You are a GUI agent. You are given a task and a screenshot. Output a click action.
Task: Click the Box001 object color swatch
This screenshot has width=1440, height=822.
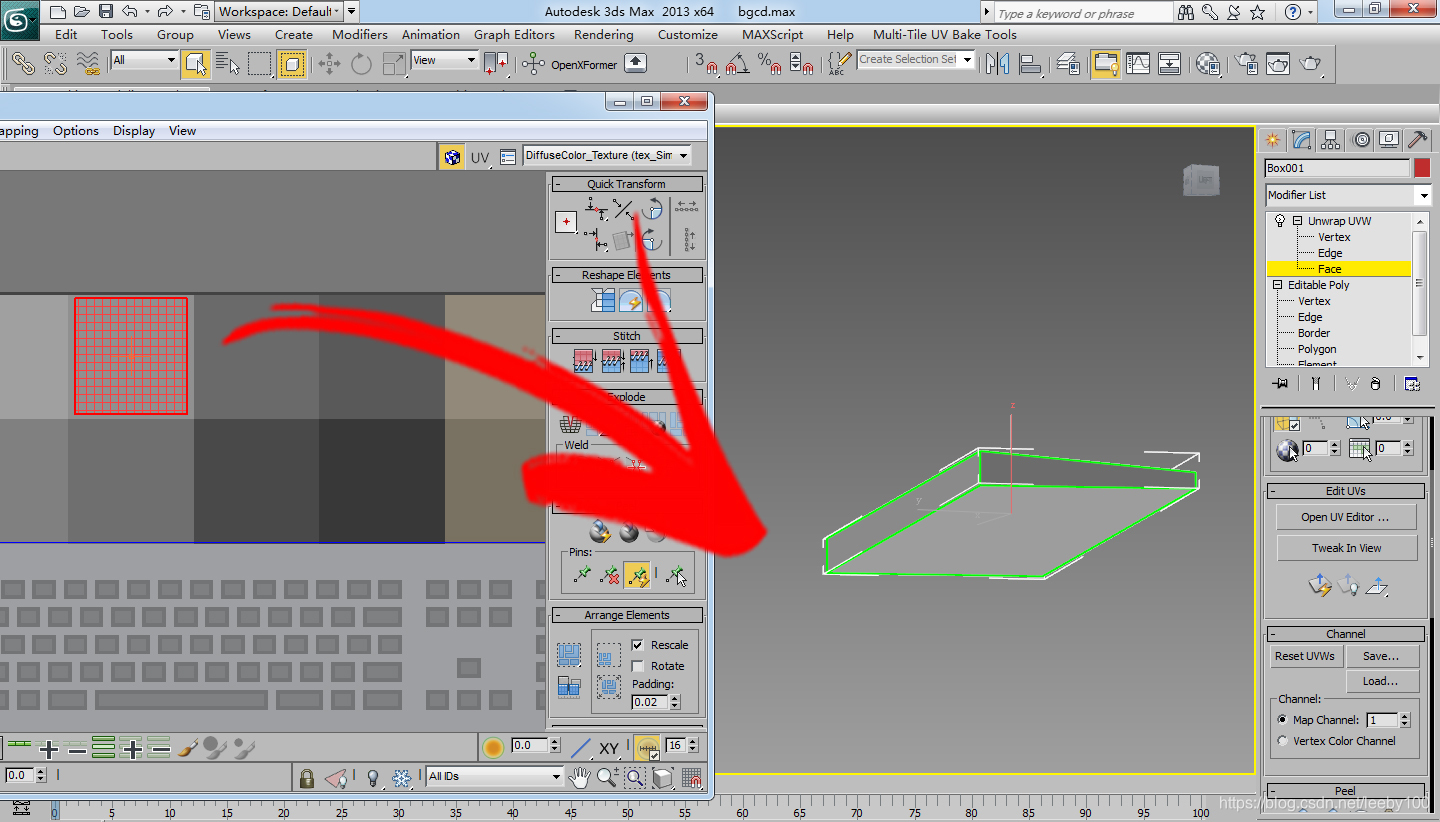point(1422,168)
